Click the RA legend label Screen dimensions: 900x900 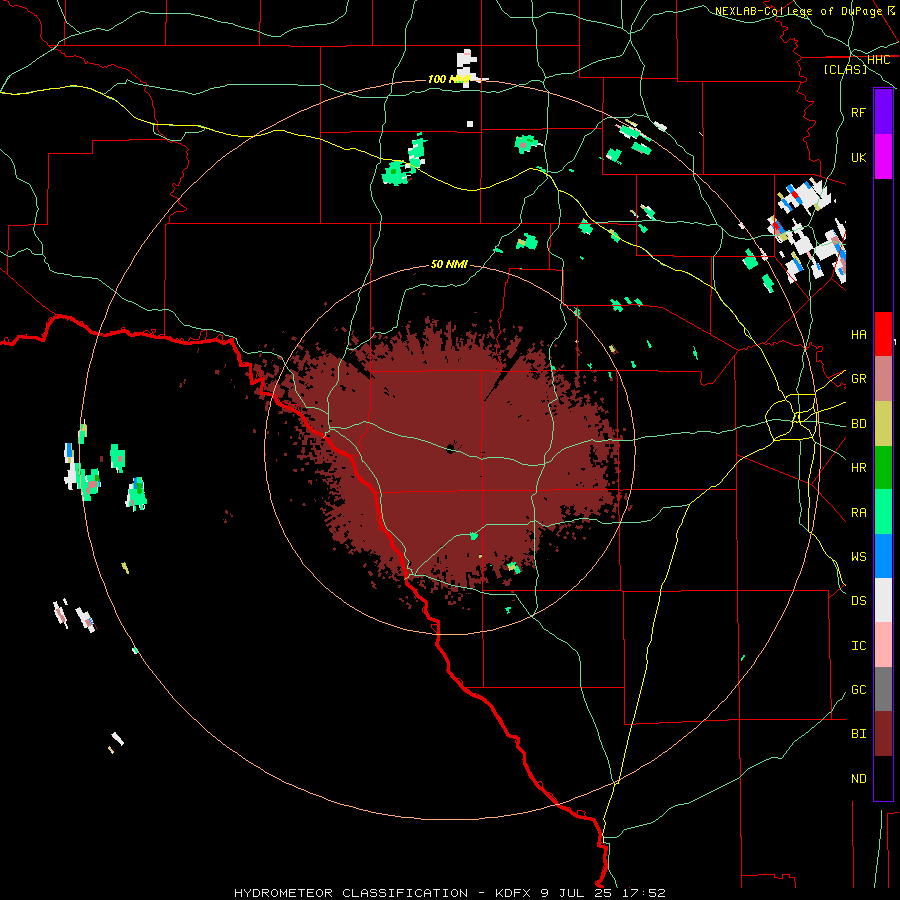[858, 512]
